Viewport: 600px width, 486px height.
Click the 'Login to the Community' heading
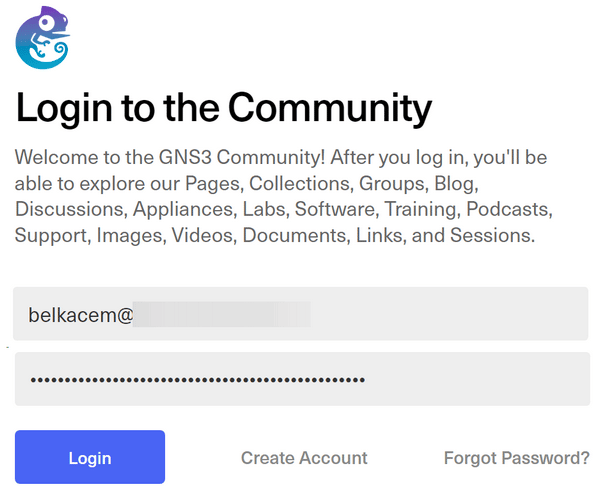224,108
